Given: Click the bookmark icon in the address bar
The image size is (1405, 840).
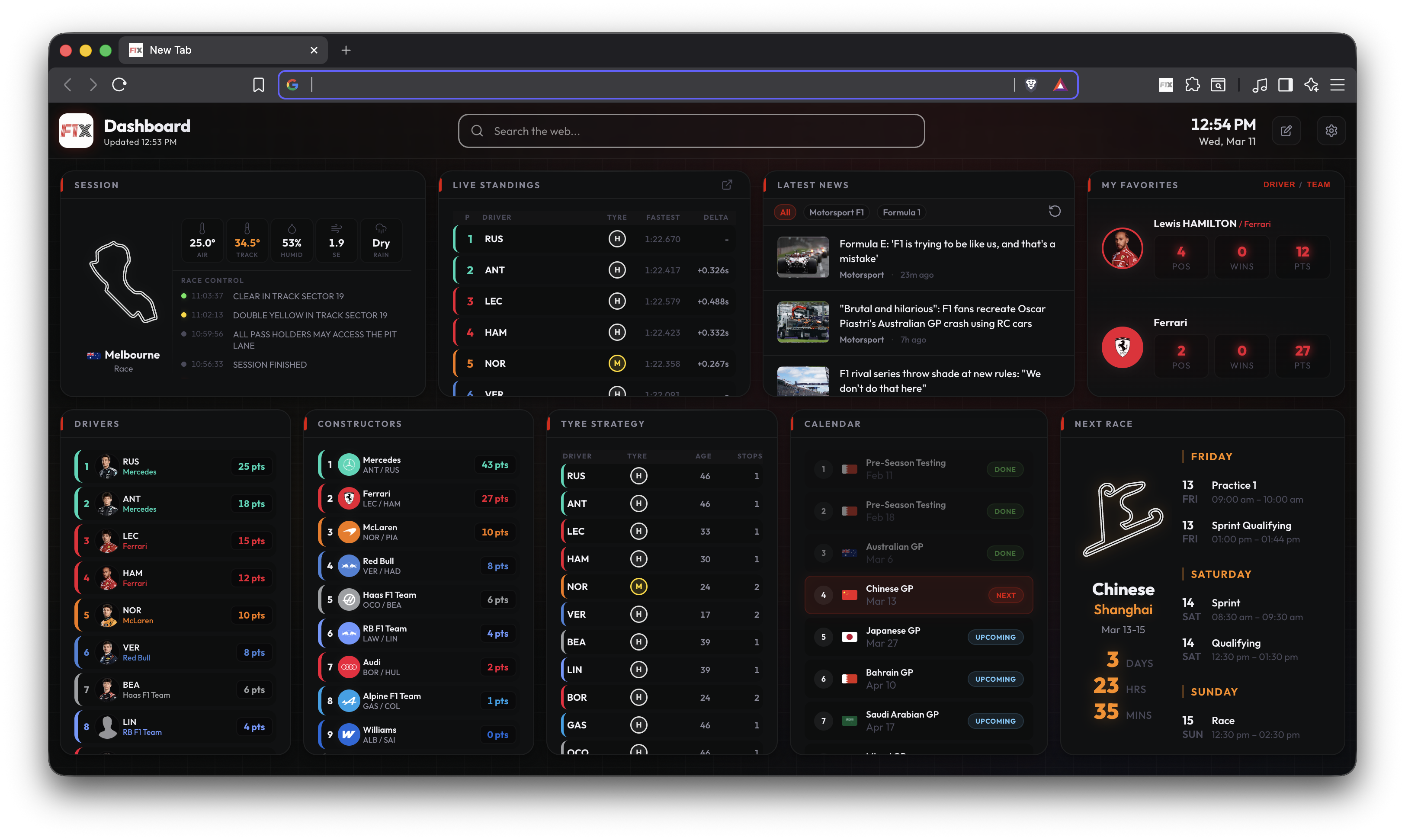Looking at the screenshot, I should click(258, 84).
